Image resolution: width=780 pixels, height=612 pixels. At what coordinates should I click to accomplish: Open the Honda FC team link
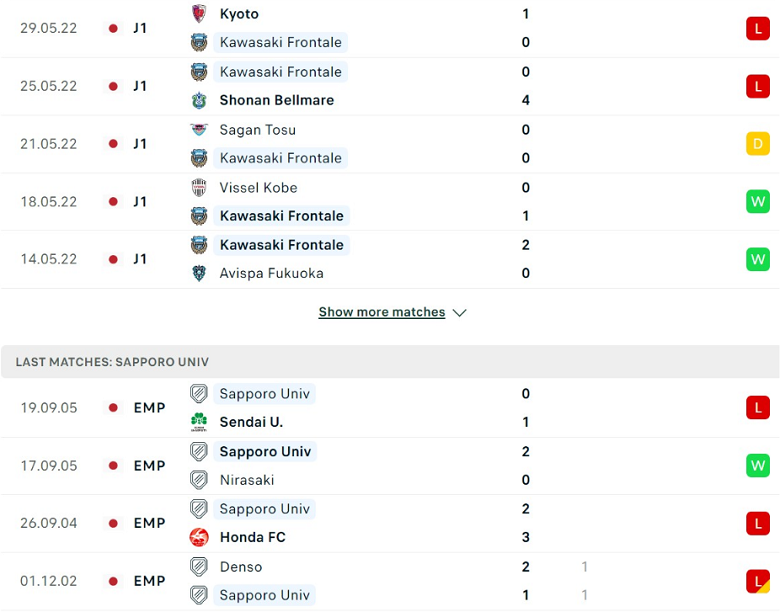(253, 537)
